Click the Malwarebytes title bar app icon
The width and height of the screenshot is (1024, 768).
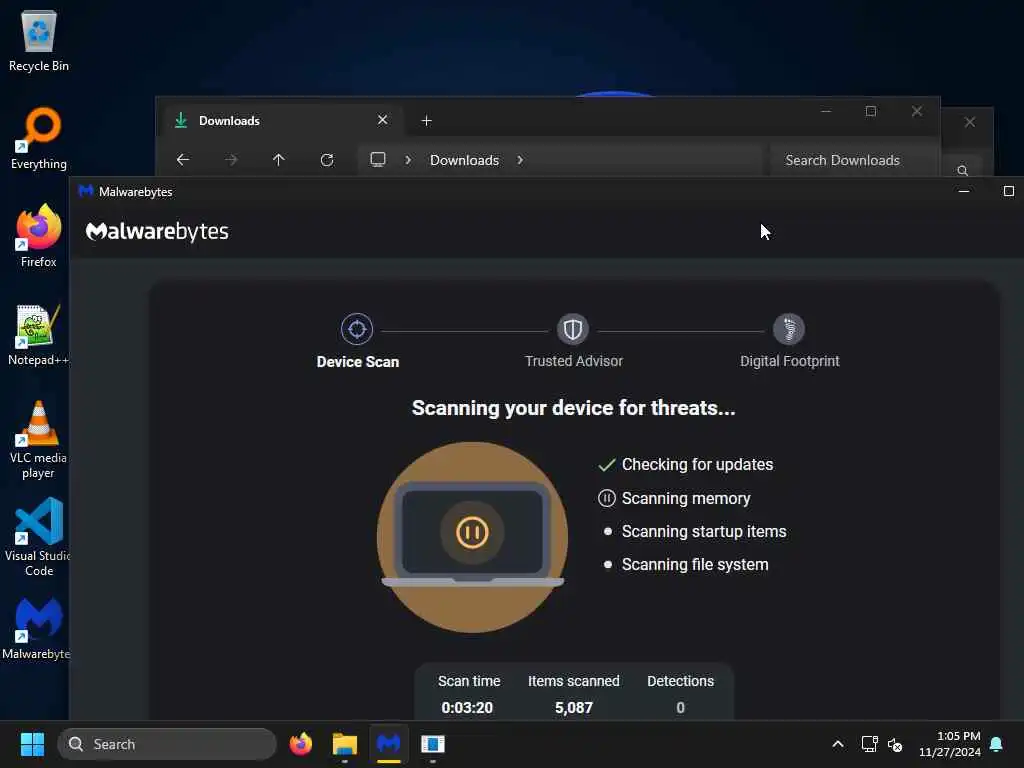(86, 191)
